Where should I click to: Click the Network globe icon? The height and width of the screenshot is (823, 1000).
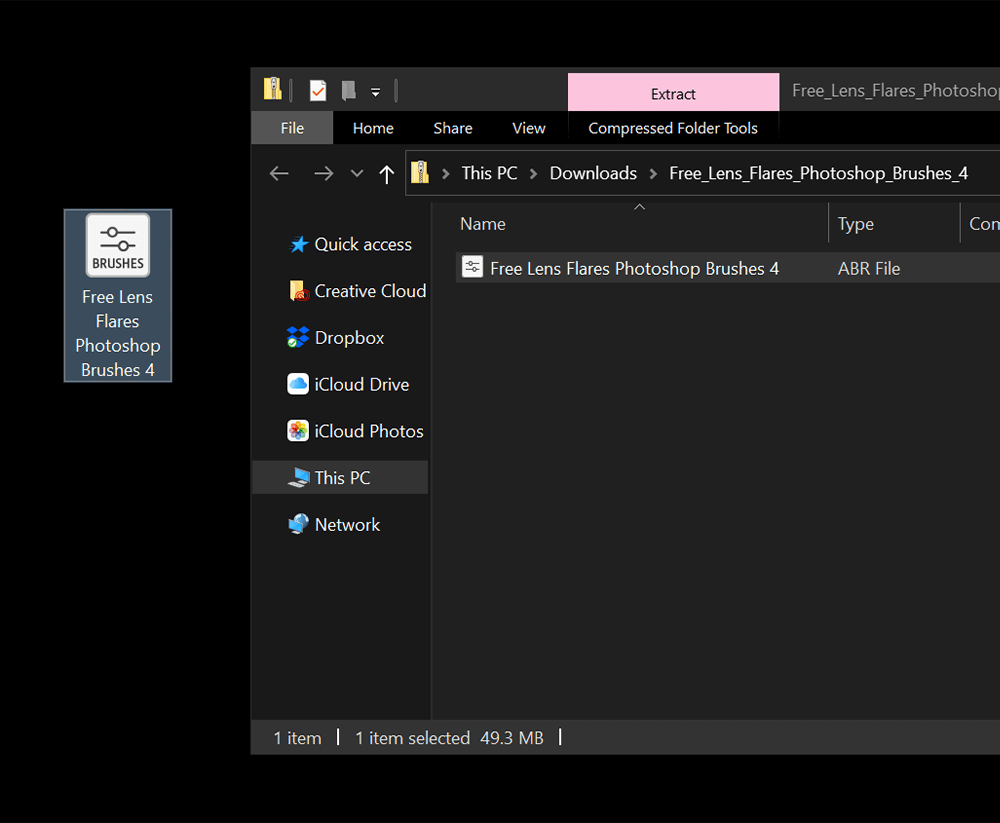click(x=298, y=524)
